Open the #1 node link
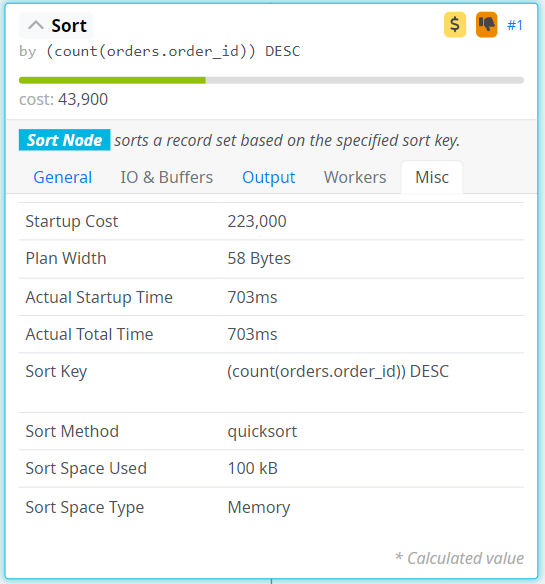Image resolution: width=545 pixels, height=584 pixels. tap(515, 25)
